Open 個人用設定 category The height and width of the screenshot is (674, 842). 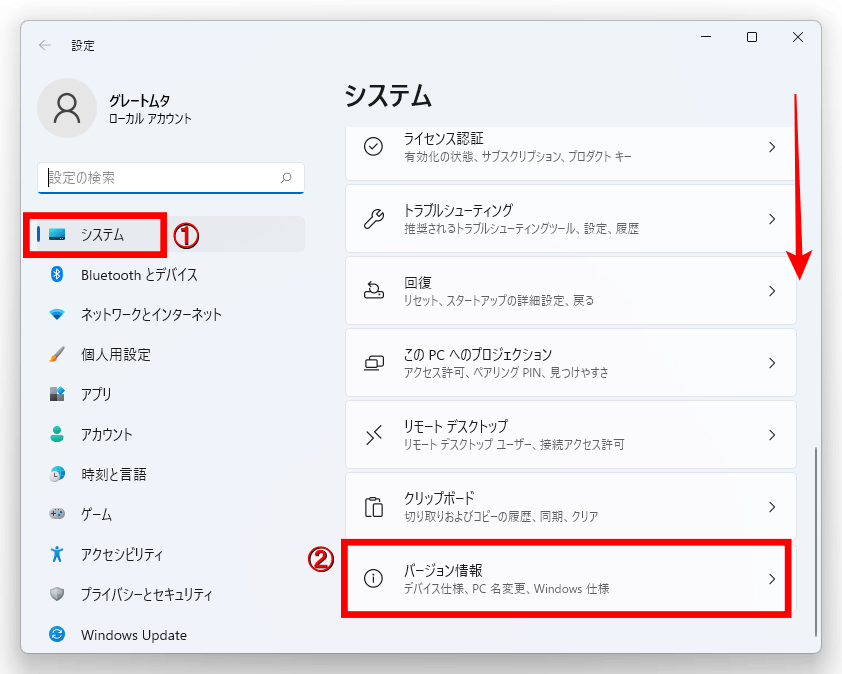171,354
